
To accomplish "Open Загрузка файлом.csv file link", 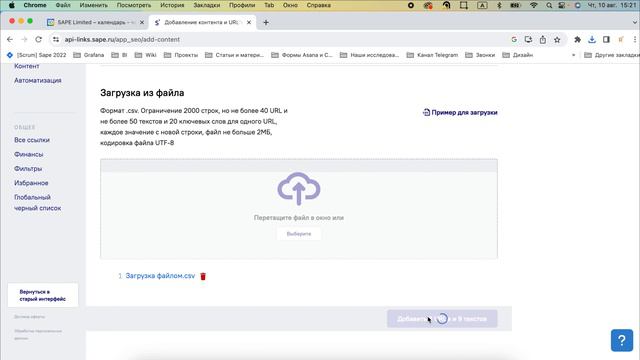I will point(160,276).
